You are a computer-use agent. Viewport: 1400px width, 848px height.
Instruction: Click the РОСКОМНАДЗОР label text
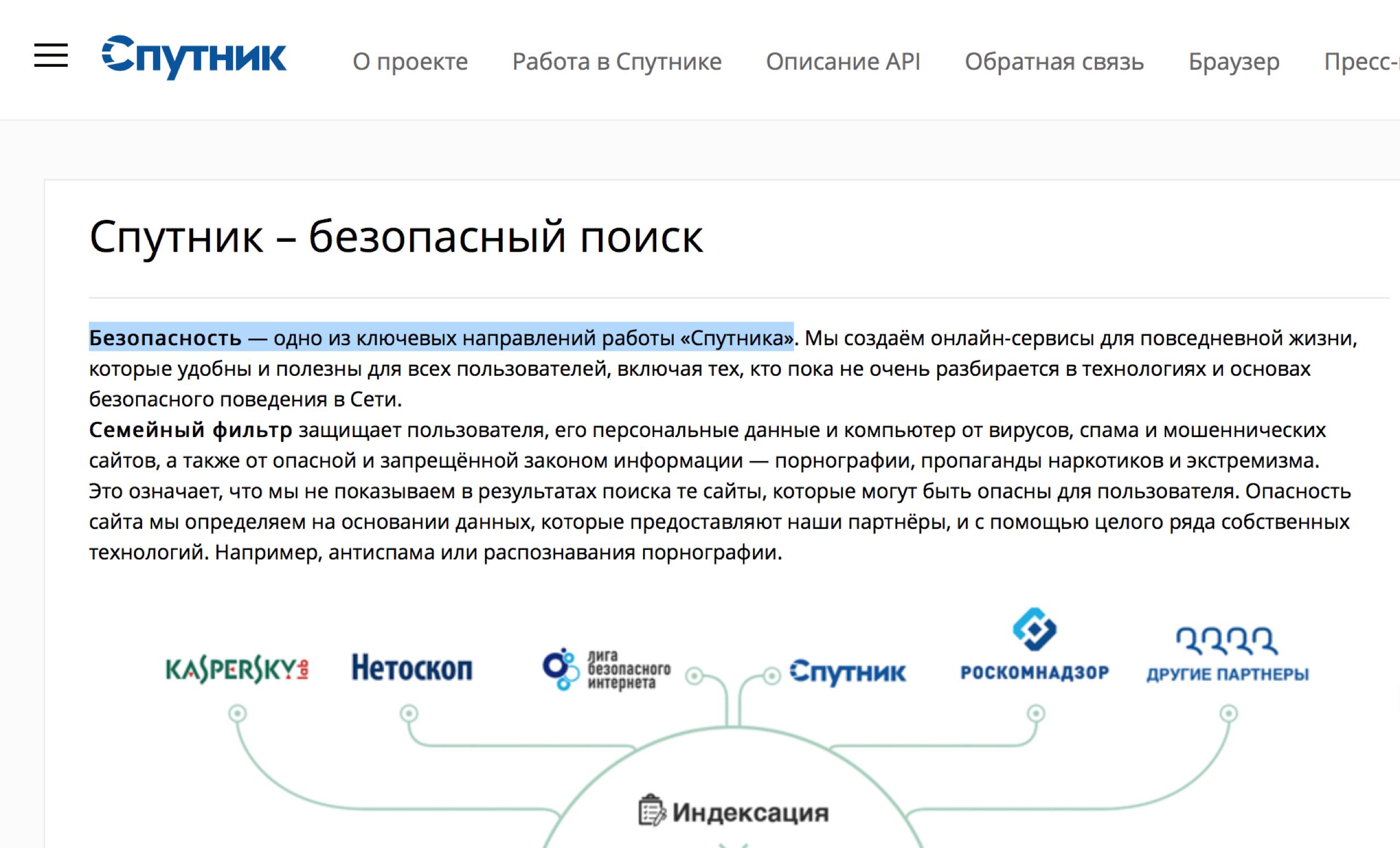[1035, 672]
